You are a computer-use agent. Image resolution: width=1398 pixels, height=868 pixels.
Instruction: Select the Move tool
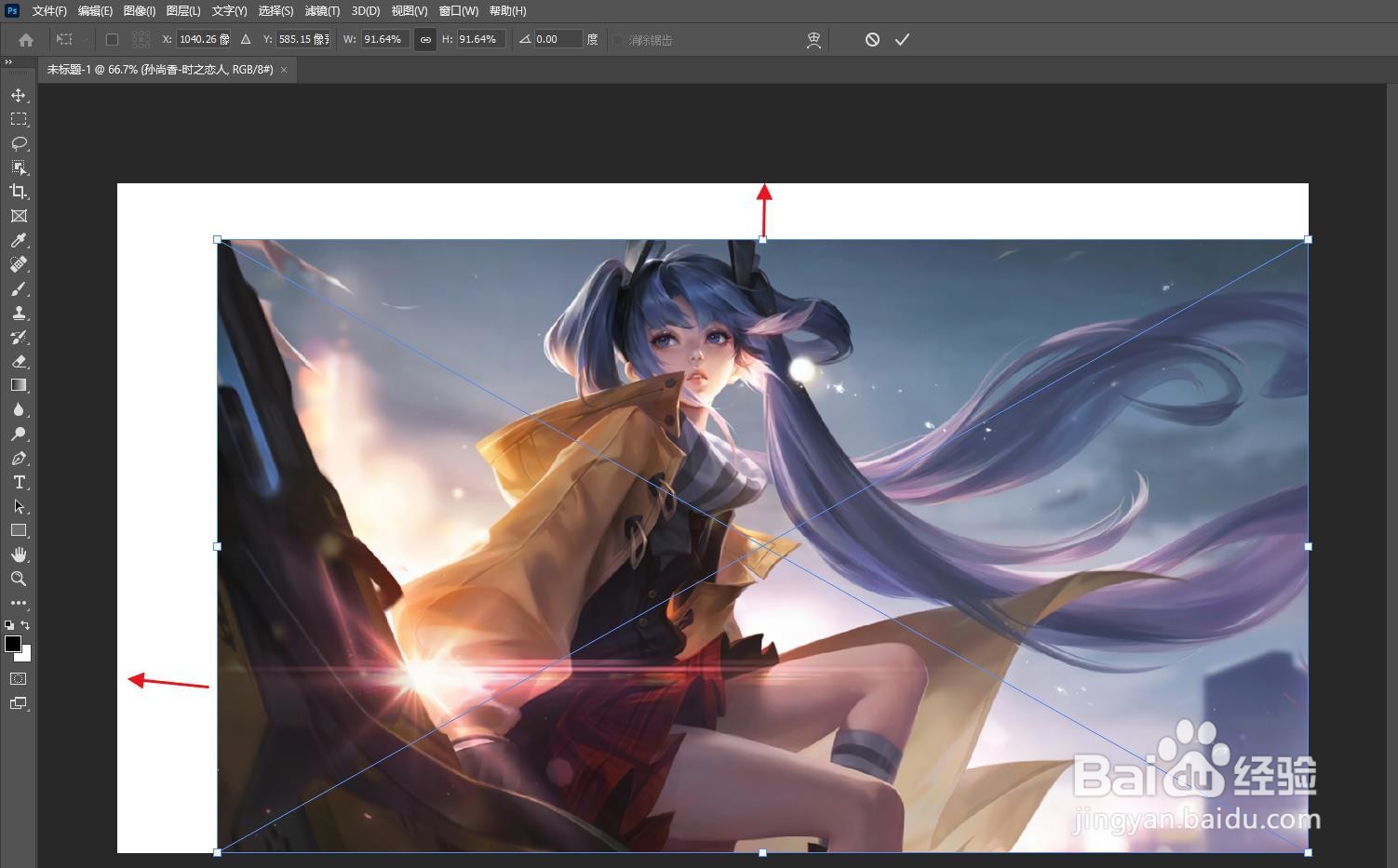18,95
